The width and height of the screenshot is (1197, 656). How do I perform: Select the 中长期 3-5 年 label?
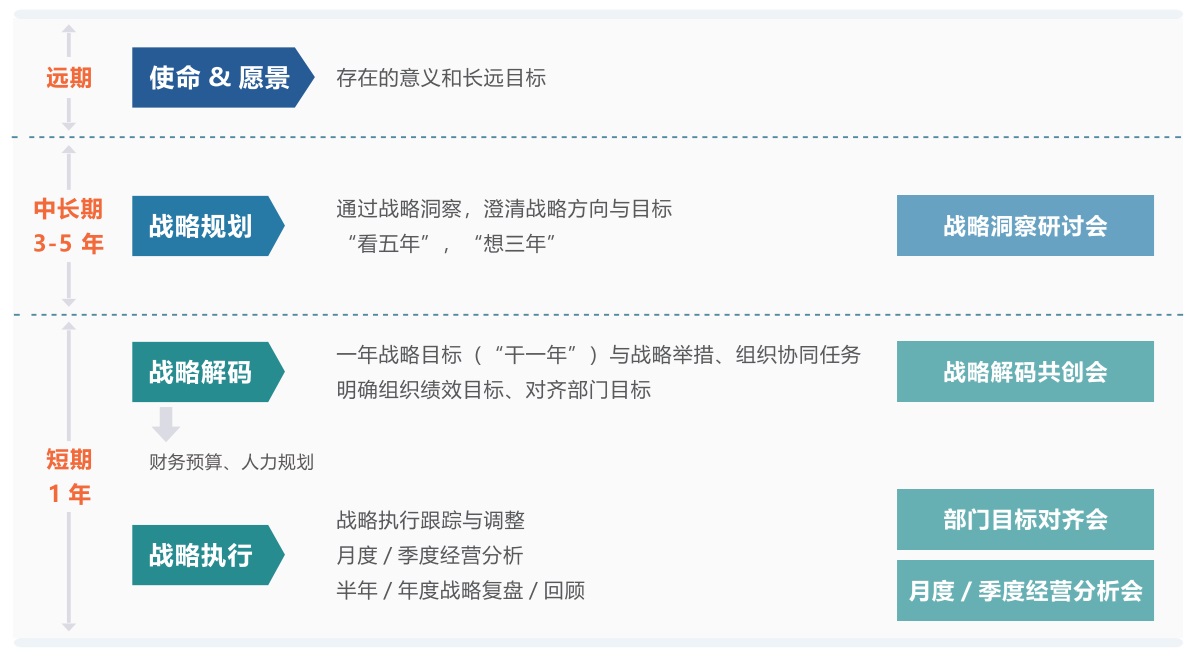(68, 226)
